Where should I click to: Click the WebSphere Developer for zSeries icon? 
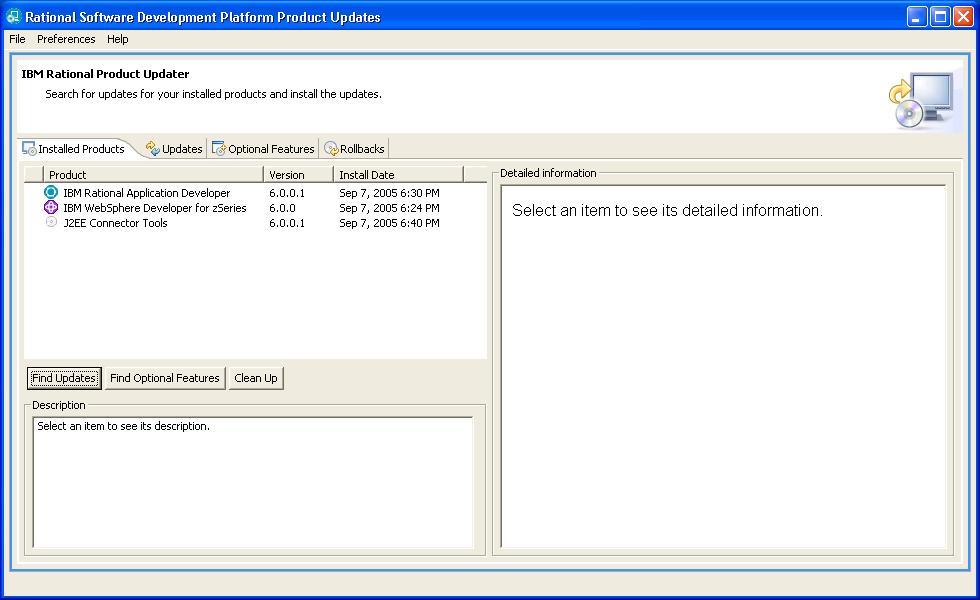[51, 208]
